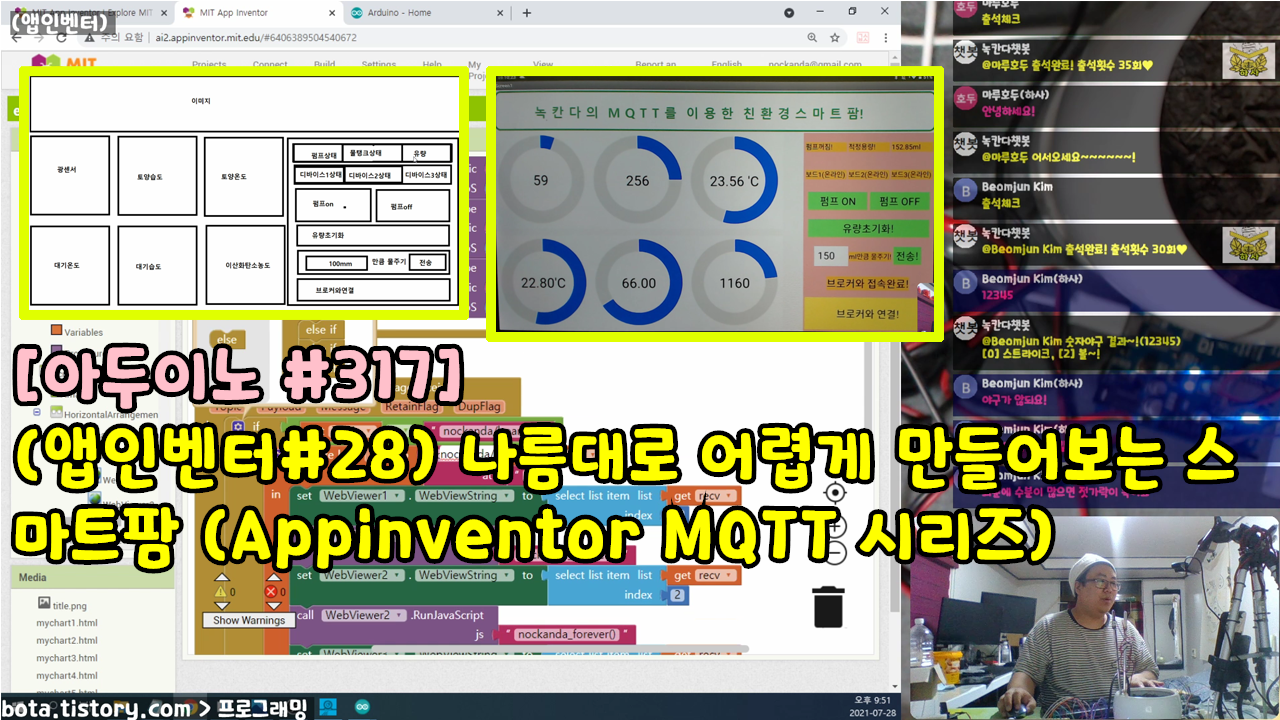Click the address bar URL
This screenshot has height=720, width=1280.
(x=256, y=38)
